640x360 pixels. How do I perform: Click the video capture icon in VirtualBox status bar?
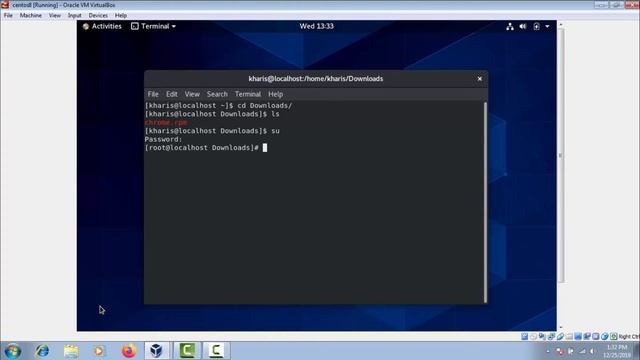click(x=587, y=336)
